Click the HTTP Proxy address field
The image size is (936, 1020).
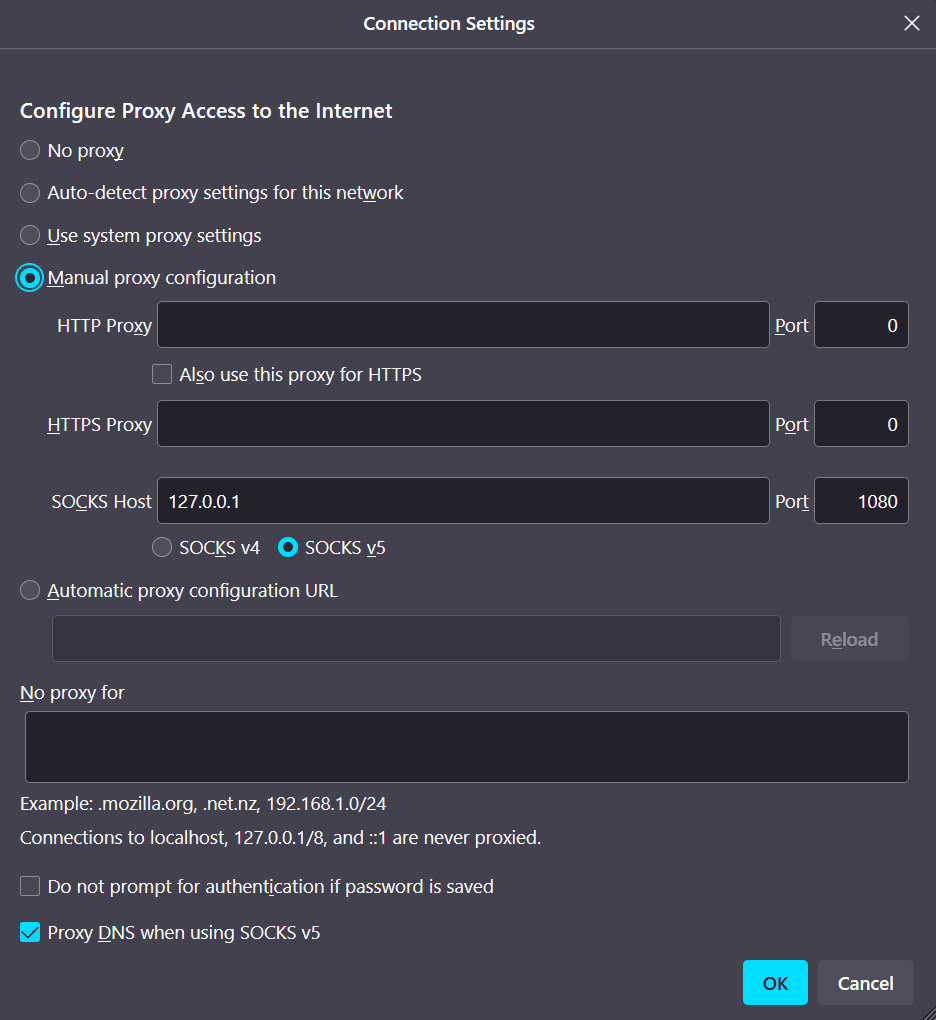point(463,325)
